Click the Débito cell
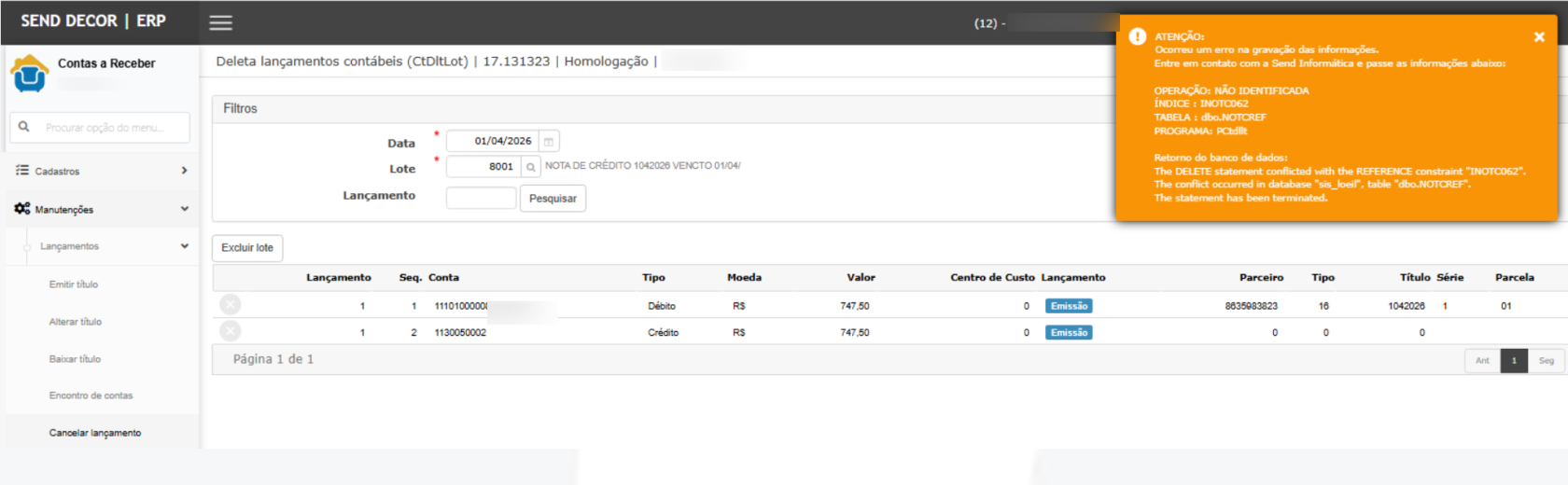Image resolution: width=1568 pixels, height=485 pixels. 662,306
